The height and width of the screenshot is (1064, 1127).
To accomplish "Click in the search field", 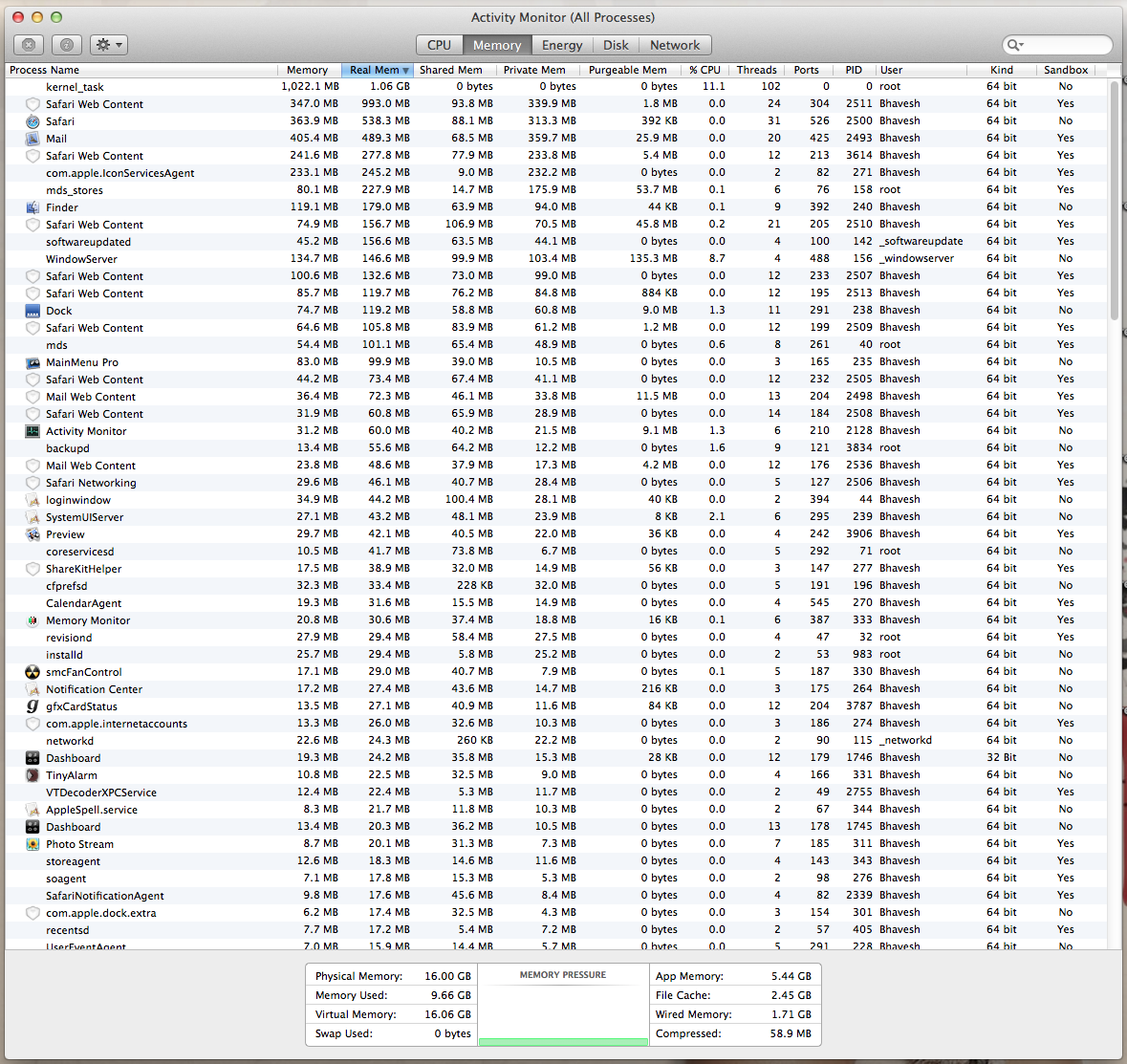I will pyautogui.click(x=1057, y=45).
